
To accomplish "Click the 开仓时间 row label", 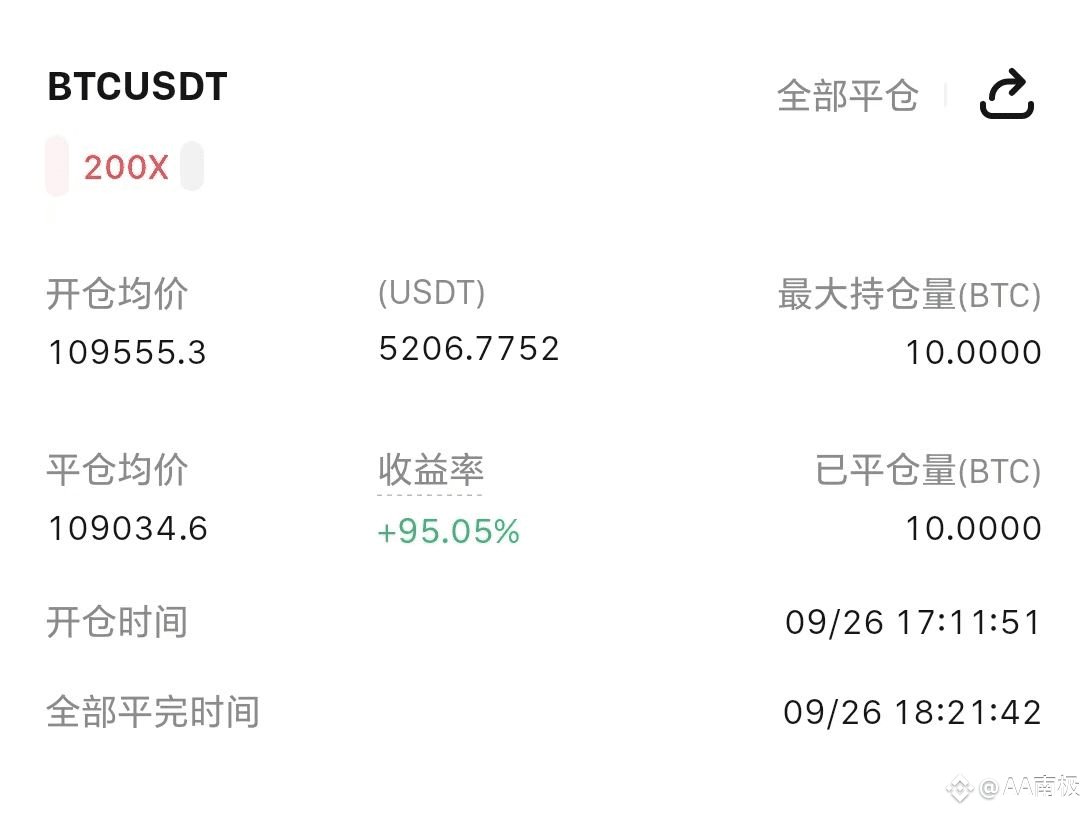I will tap(117, 622).
